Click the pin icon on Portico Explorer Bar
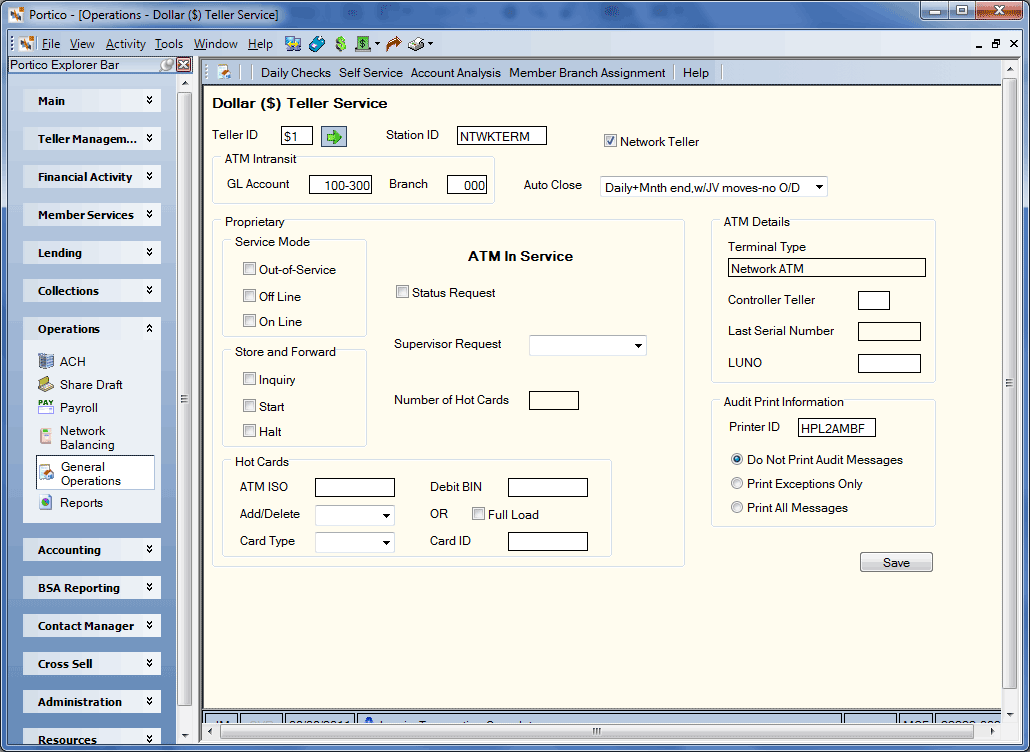This screenshot has width=1030, height=752. [x=168, y=64]
